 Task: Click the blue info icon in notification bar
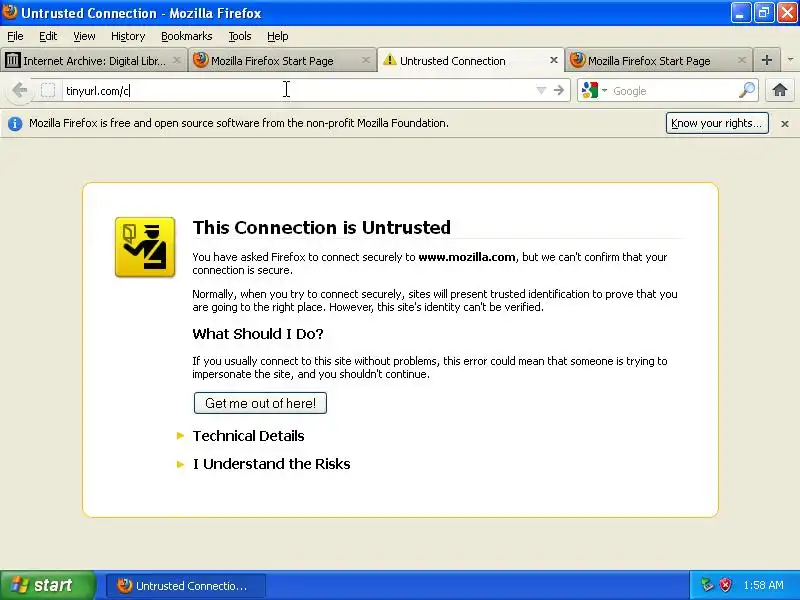coord(15,123)
